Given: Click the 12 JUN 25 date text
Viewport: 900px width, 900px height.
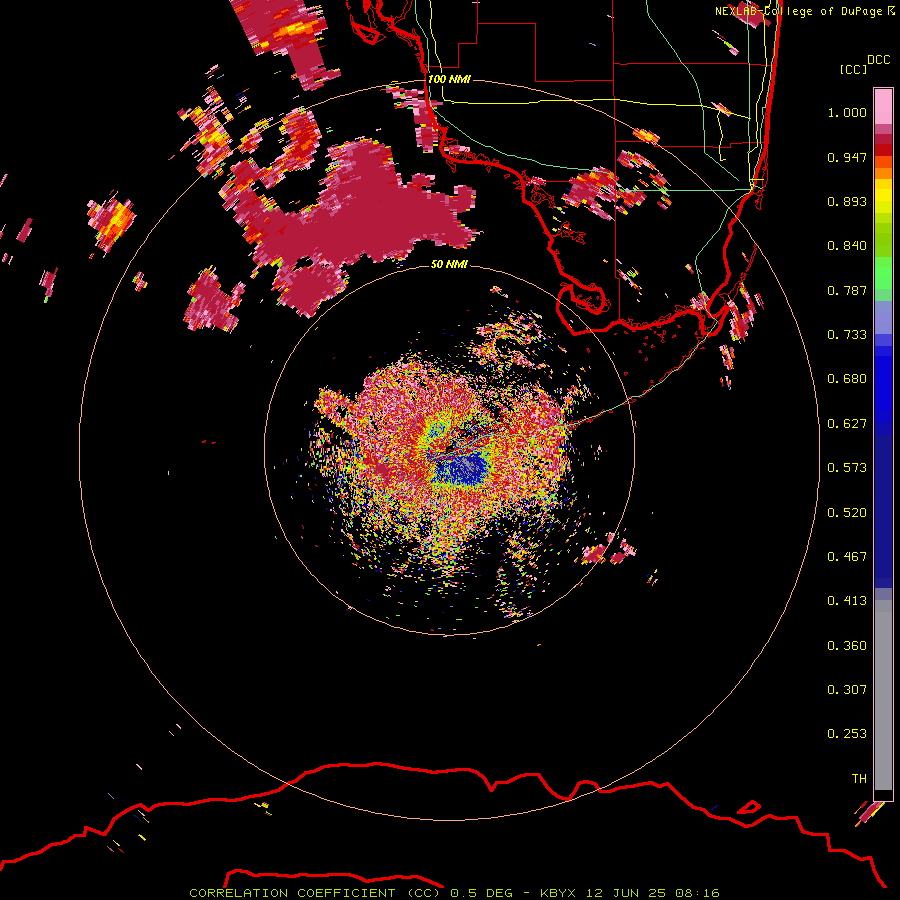Looking at the screenshot, I should click(626, 893).
